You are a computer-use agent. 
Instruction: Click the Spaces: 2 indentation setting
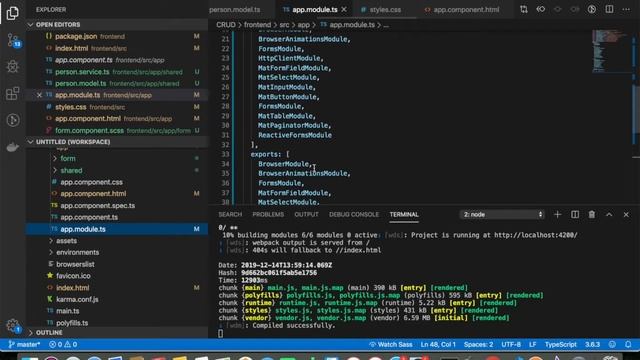[478, 344]
